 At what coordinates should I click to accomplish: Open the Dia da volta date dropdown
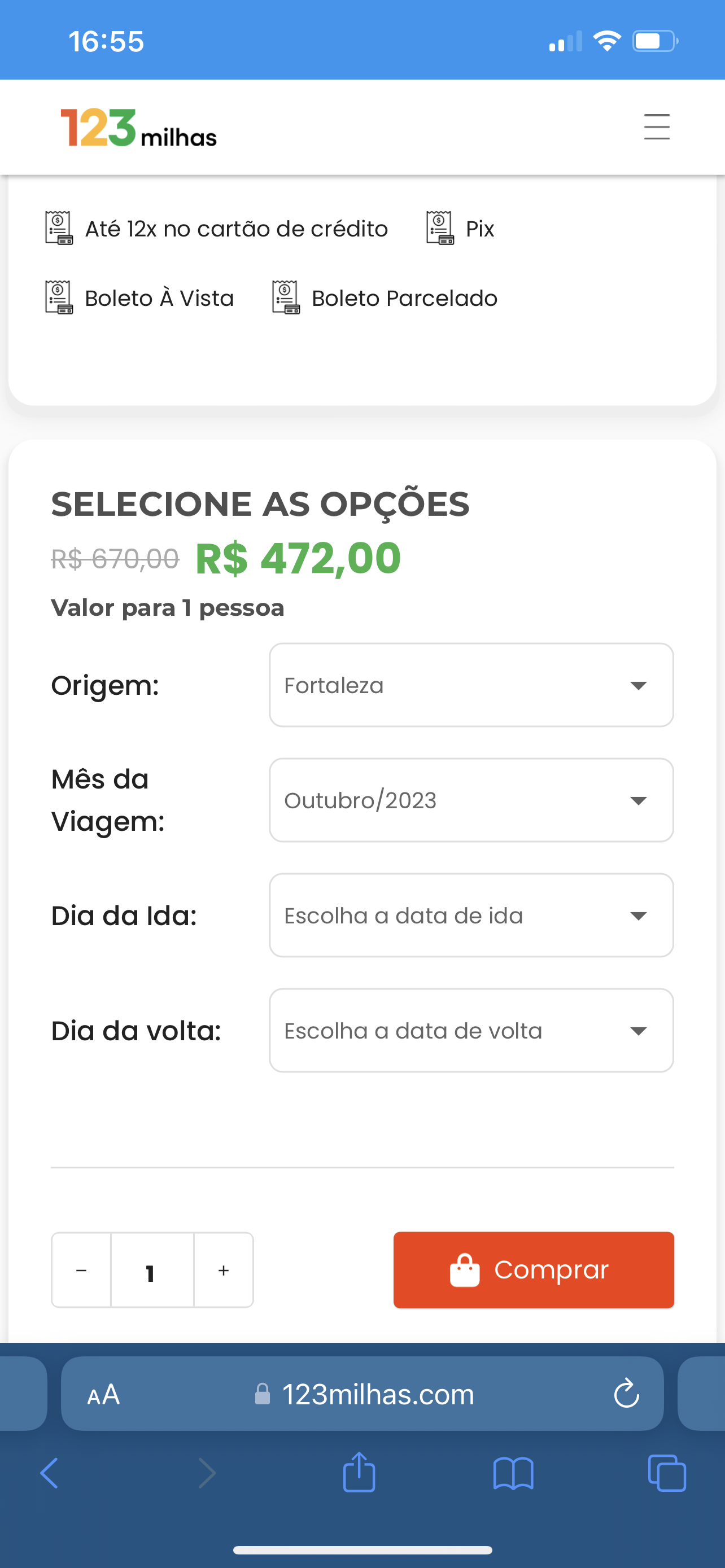point(471,1030)
